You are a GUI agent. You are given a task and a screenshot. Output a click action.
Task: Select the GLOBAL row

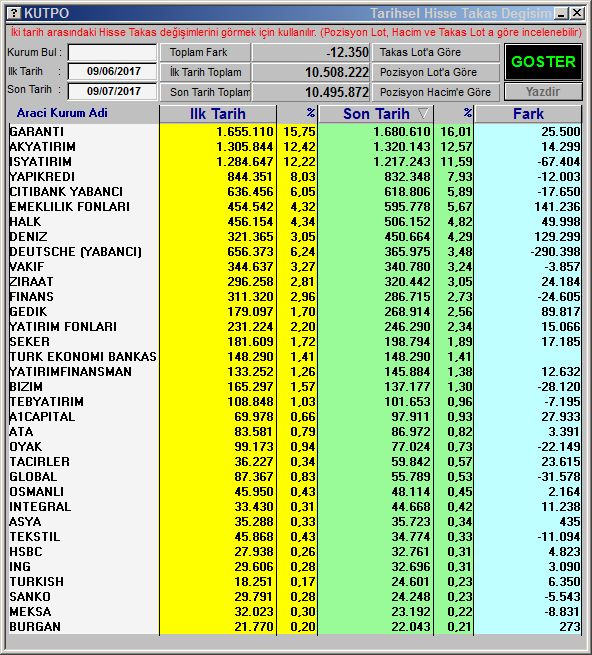(x=295, y=477)
